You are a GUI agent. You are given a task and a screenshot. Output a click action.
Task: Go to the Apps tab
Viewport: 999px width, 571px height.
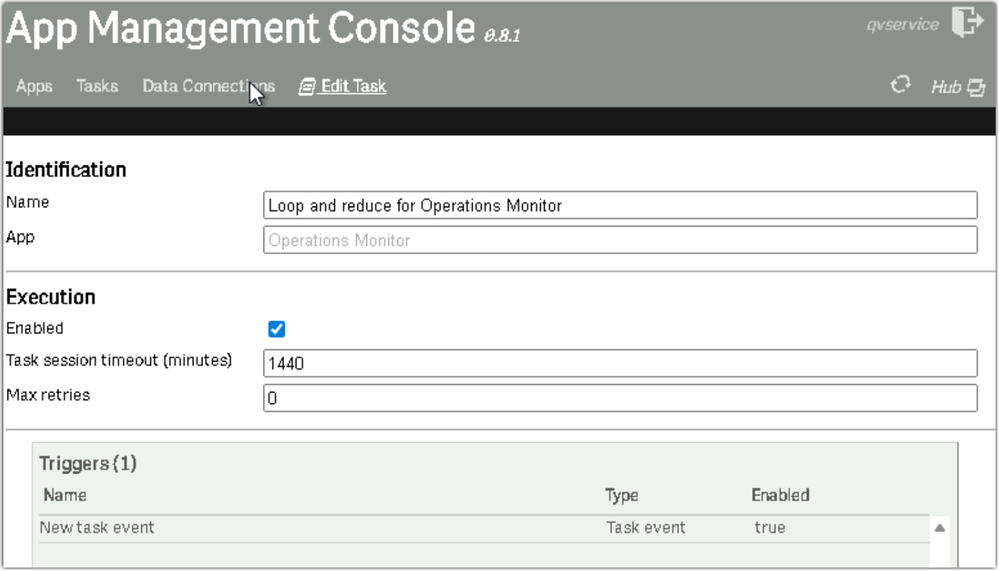34,86
